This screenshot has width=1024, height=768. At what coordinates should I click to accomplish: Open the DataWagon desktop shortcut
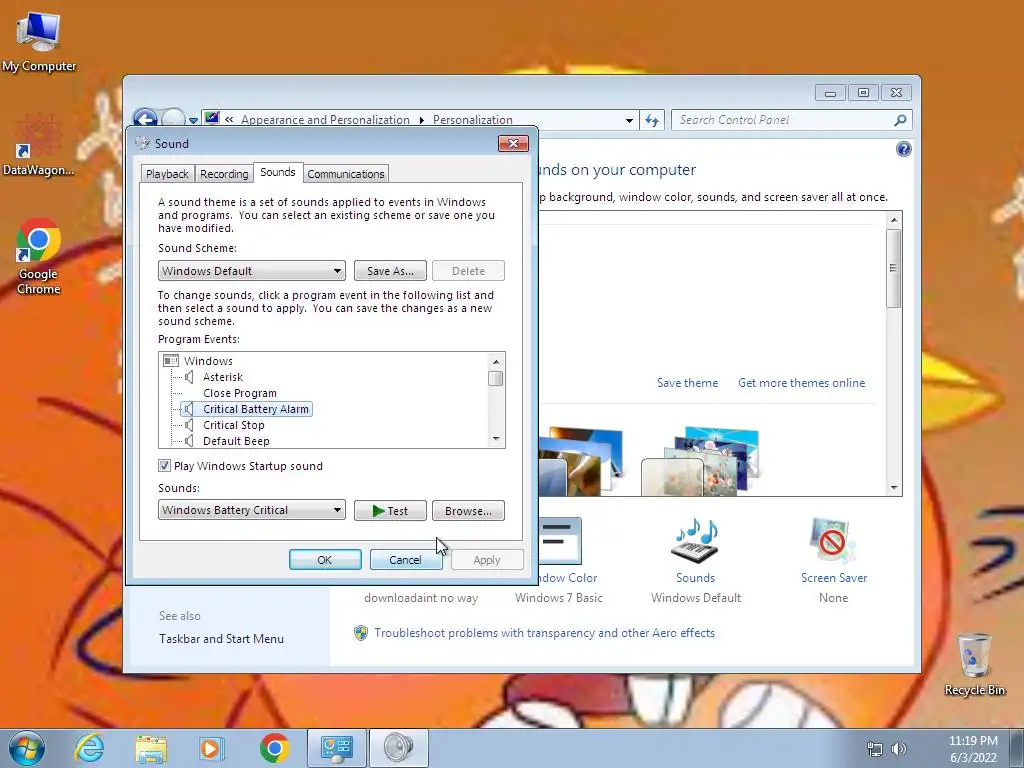point(39,145)
